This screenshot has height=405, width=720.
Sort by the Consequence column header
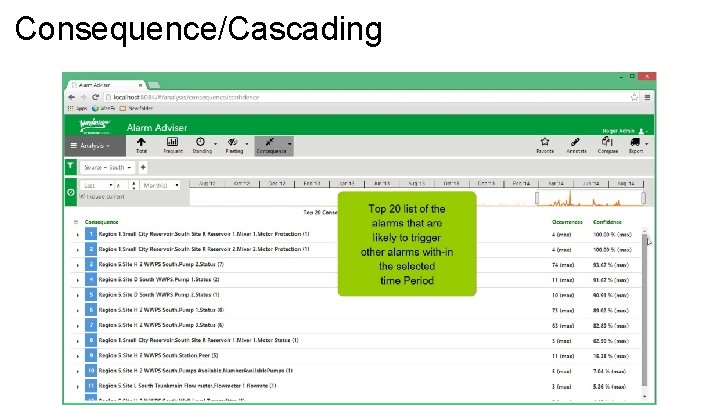pyautogui.click(x=101, y=222)
